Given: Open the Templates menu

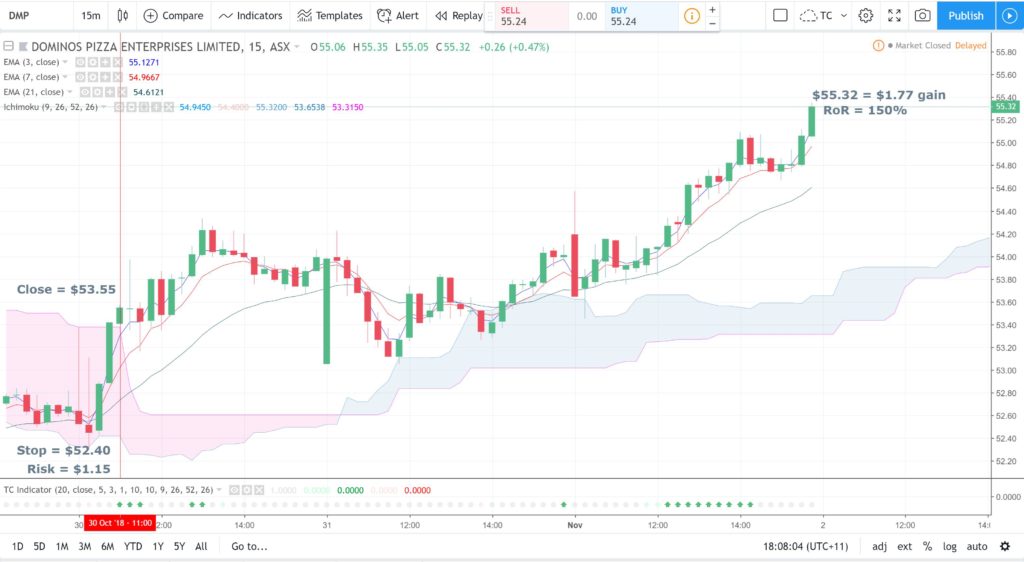Looking at the screenshot, I should 330,16.
